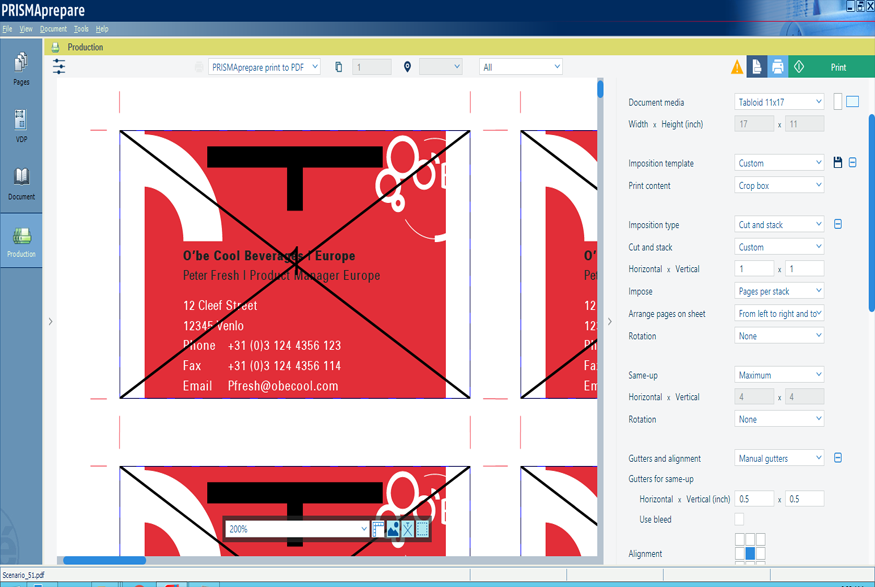Click the preview's vertical scrollbar thumb

600,89
